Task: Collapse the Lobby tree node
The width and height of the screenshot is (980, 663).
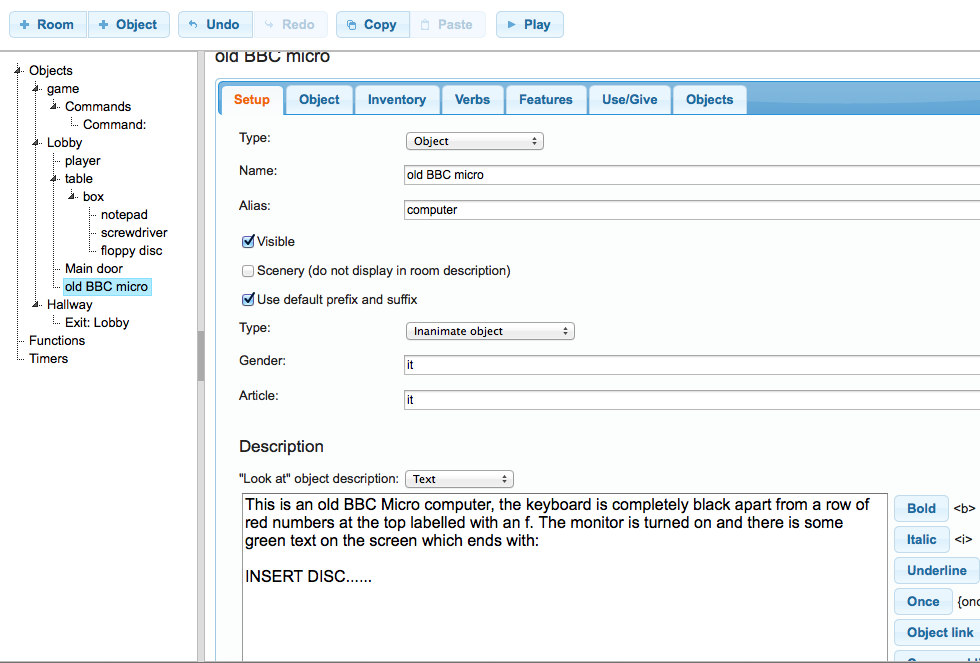Action: click(x=35, y=143)
